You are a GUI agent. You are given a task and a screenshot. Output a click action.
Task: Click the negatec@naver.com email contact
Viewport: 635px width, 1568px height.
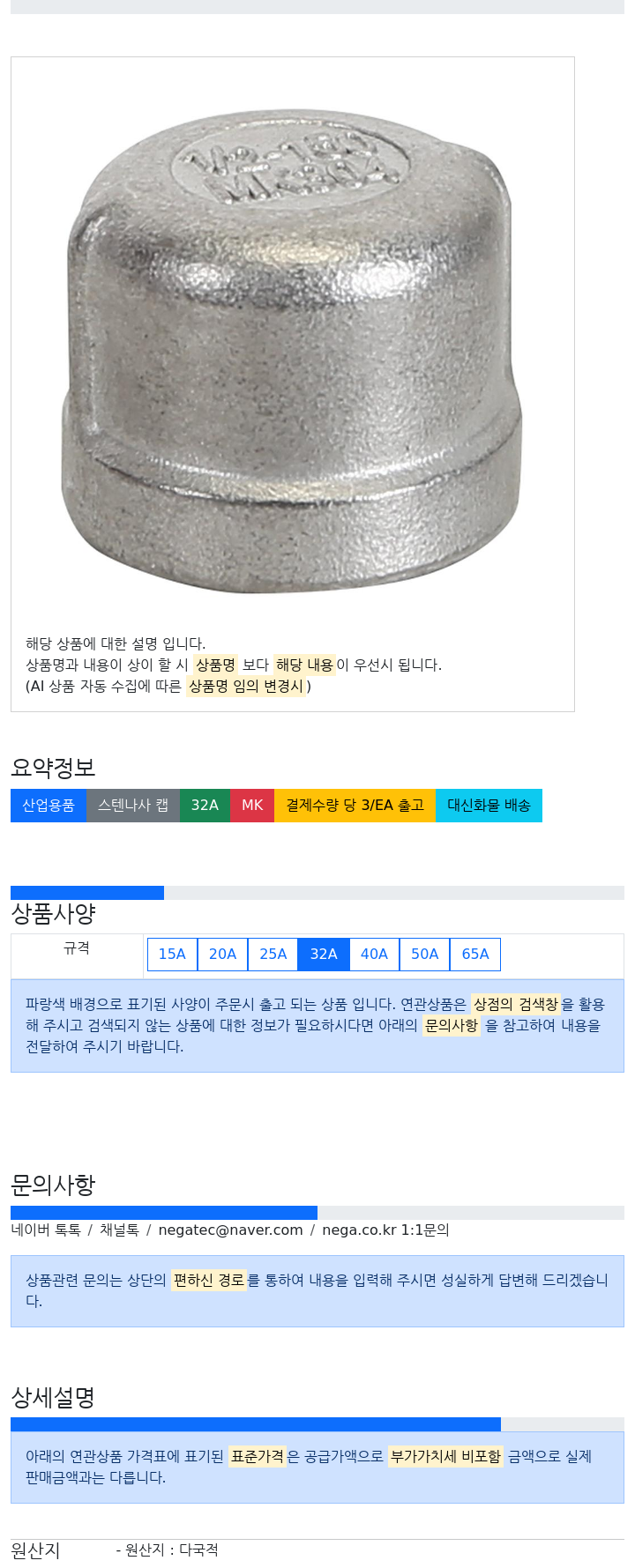pos(230,1230)
